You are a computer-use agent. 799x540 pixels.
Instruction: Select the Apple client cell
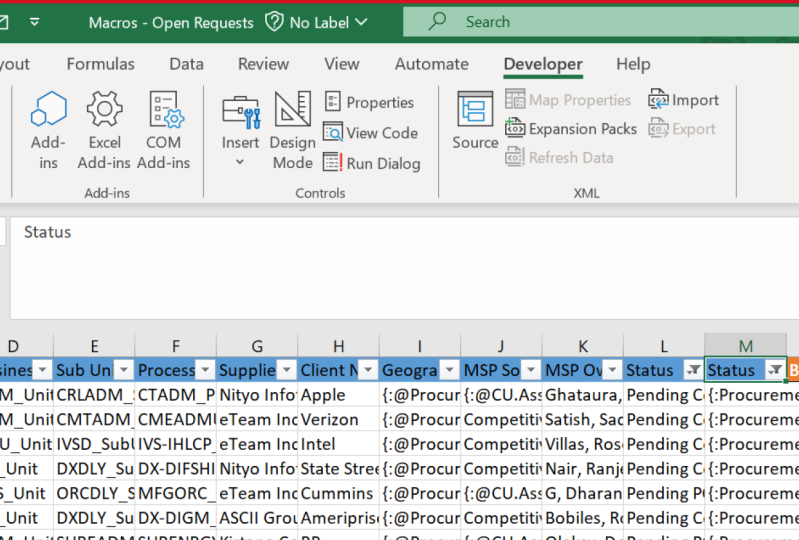[x=338, y=395]
